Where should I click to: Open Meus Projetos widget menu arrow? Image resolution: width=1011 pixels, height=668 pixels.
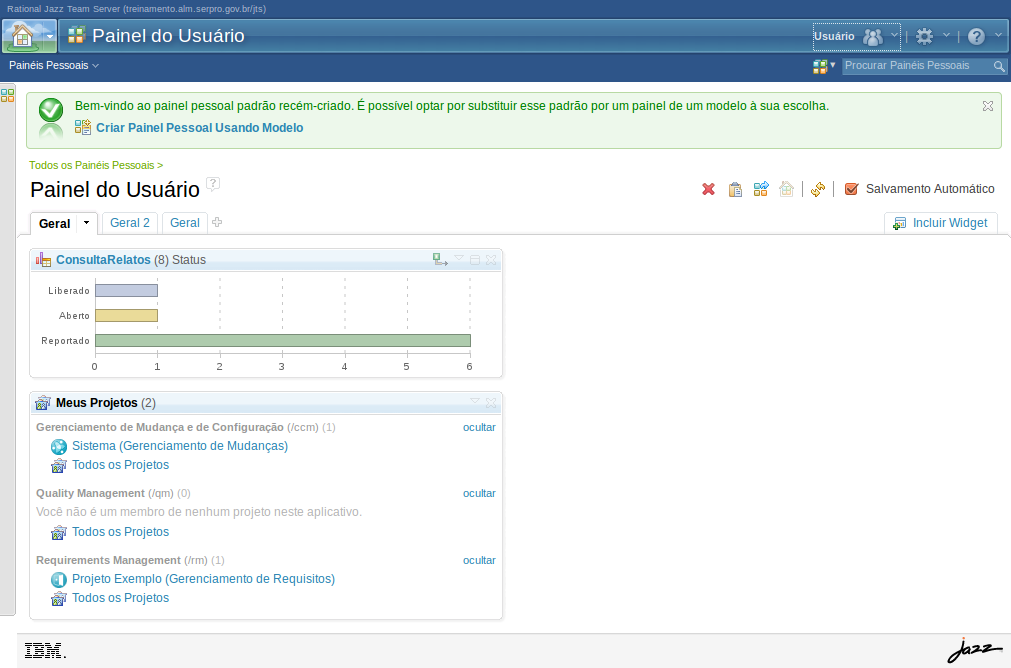pos(475,401)
